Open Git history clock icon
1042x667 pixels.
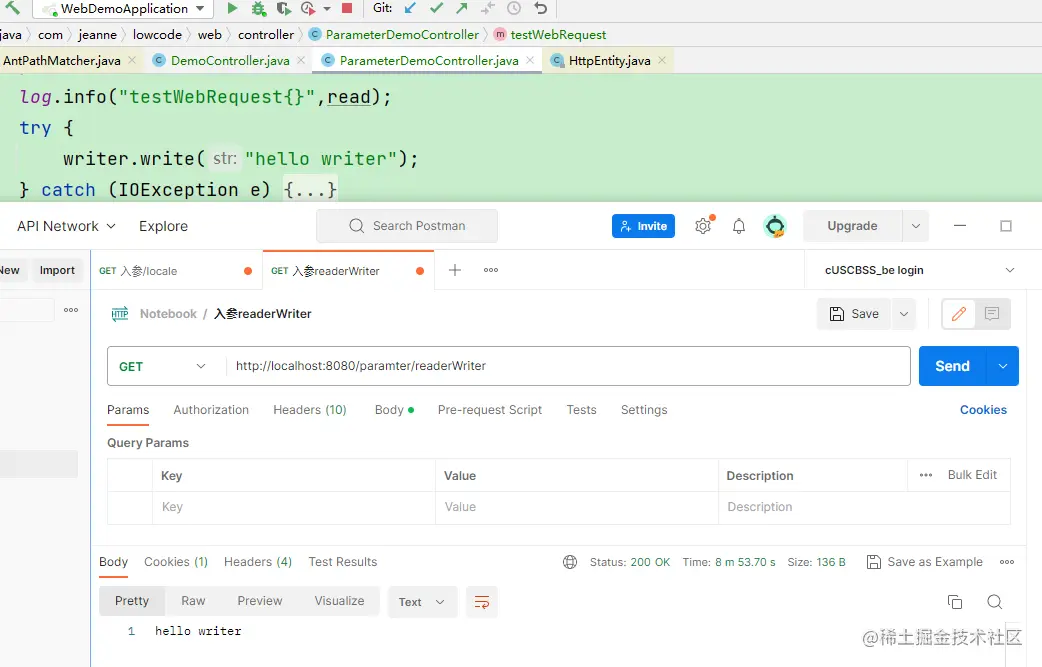pos(514,8)
